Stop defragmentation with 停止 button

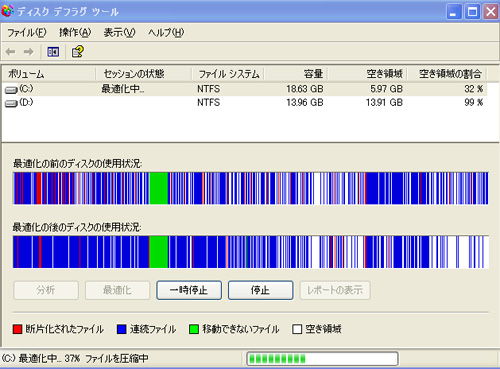point(261,290)
